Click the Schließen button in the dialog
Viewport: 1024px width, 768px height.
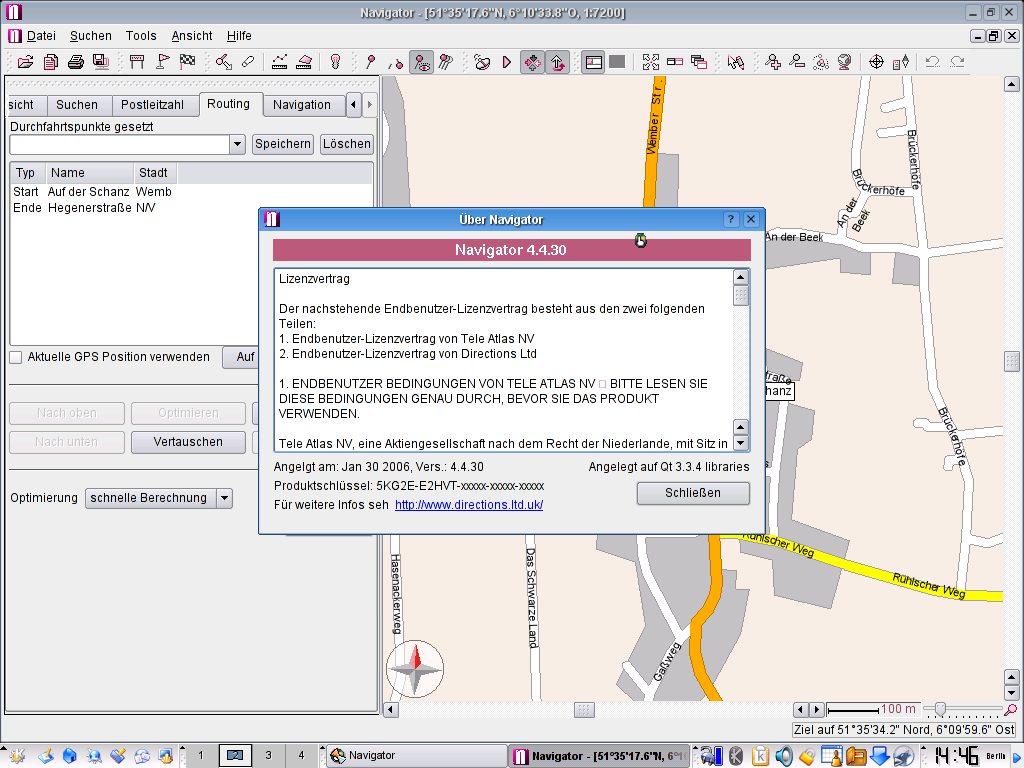coord(693,493)
